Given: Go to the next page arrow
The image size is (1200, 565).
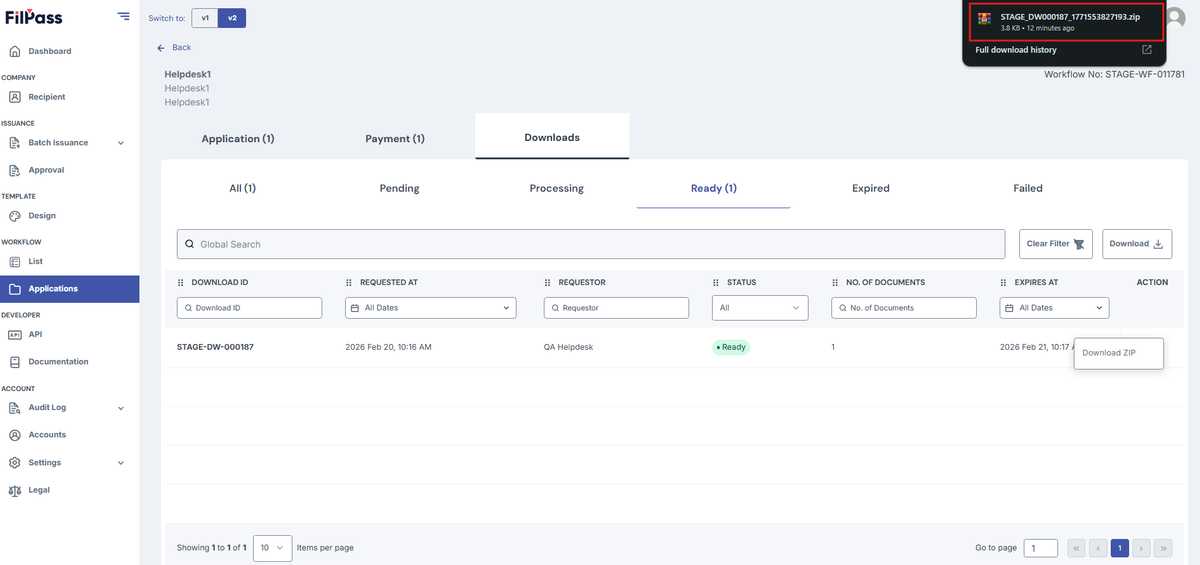Looking at the screenshot, I should 1142,548.
